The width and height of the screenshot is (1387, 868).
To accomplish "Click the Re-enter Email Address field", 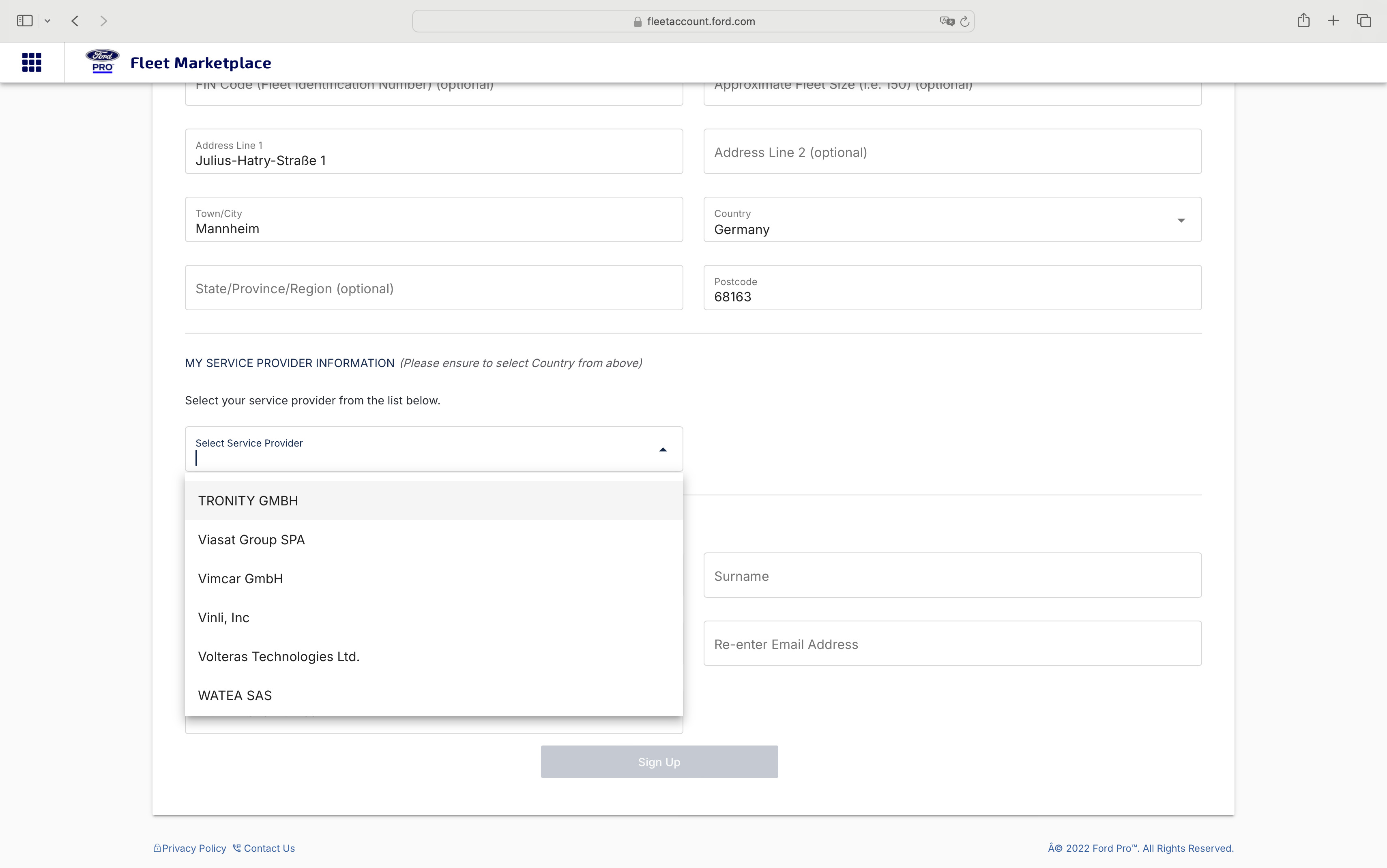I will click(953, 644).
